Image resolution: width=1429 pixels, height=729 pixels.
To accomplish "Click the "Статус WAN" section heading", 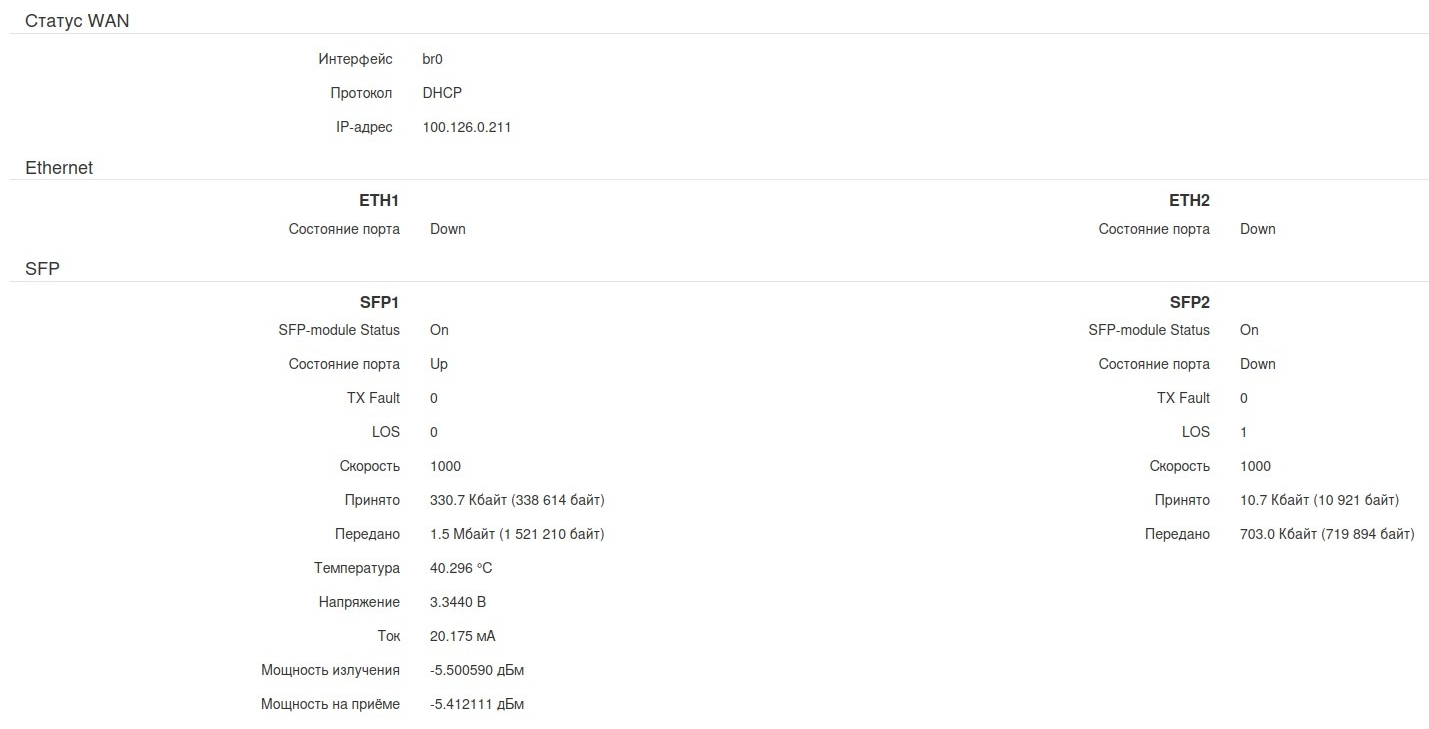I will pyautogui.click(x=77, y=20).
